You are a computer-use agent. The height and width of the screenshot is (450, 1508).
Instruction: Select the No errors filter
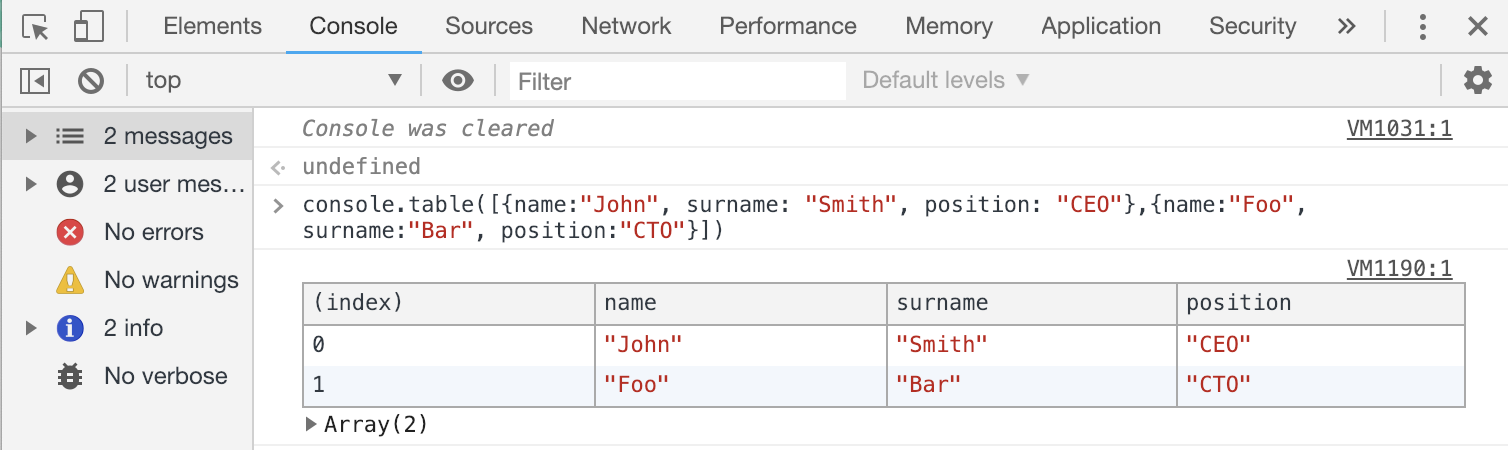(153, 232)
